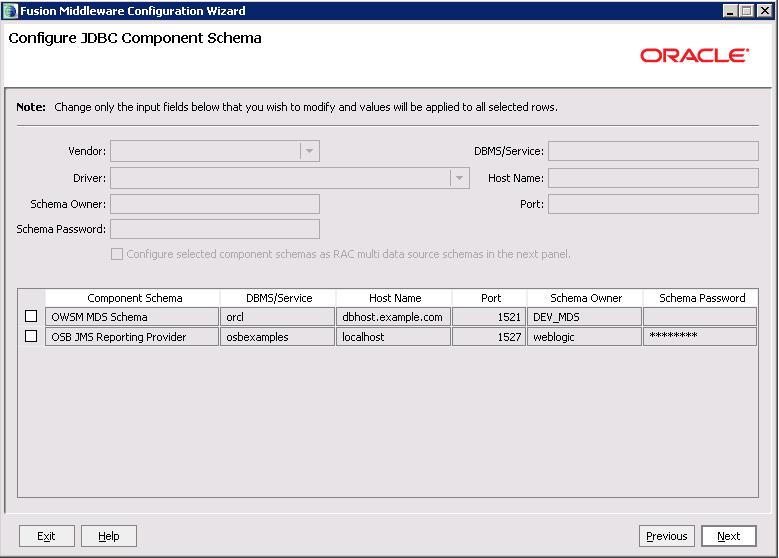
Task: Click the wizard globe icon in title bar
Action: tap(10, 10)
